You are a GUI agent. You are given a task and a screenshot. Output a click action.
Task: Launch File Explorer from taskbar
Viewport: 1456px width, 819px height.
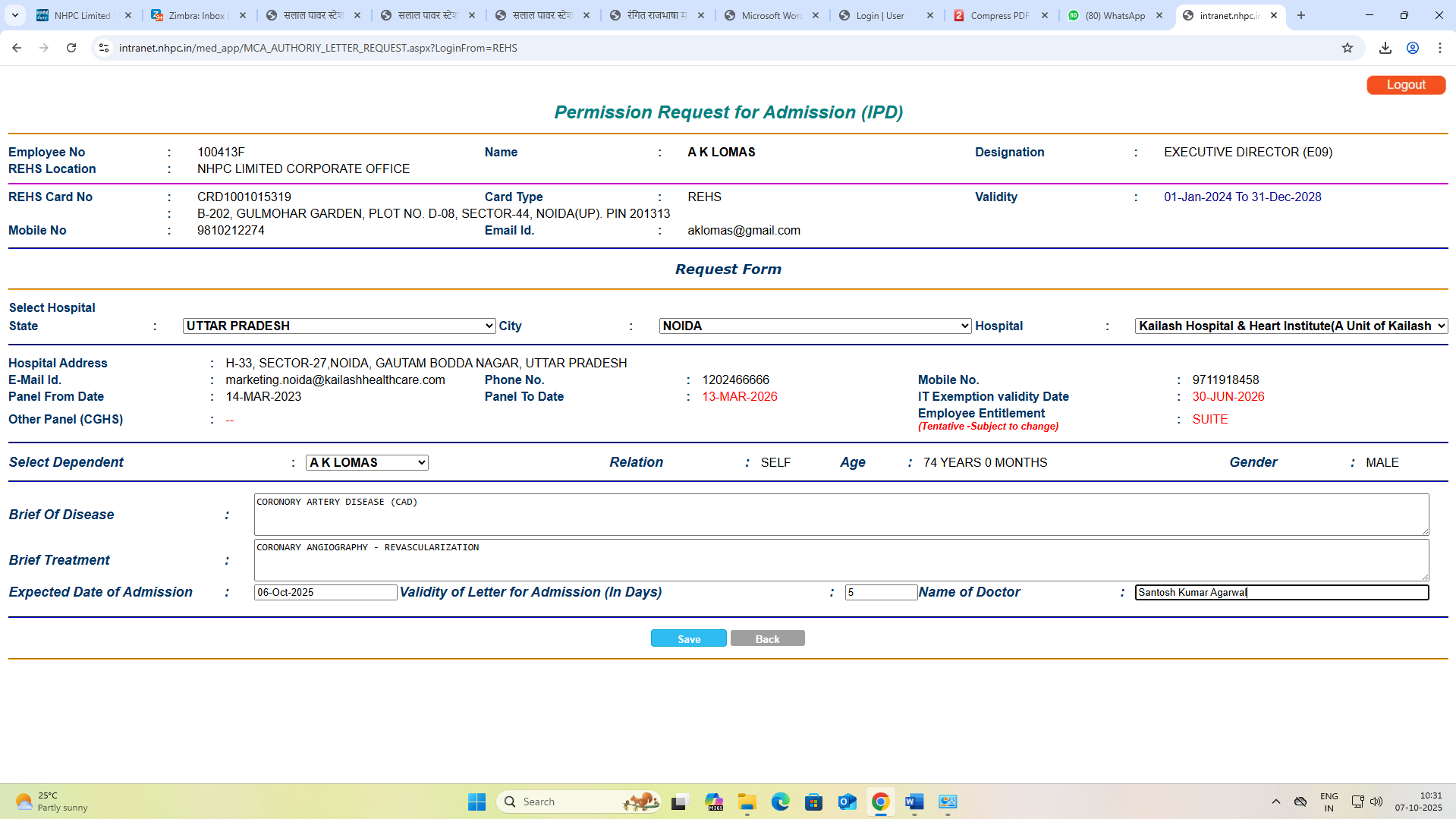pos(747,802)
